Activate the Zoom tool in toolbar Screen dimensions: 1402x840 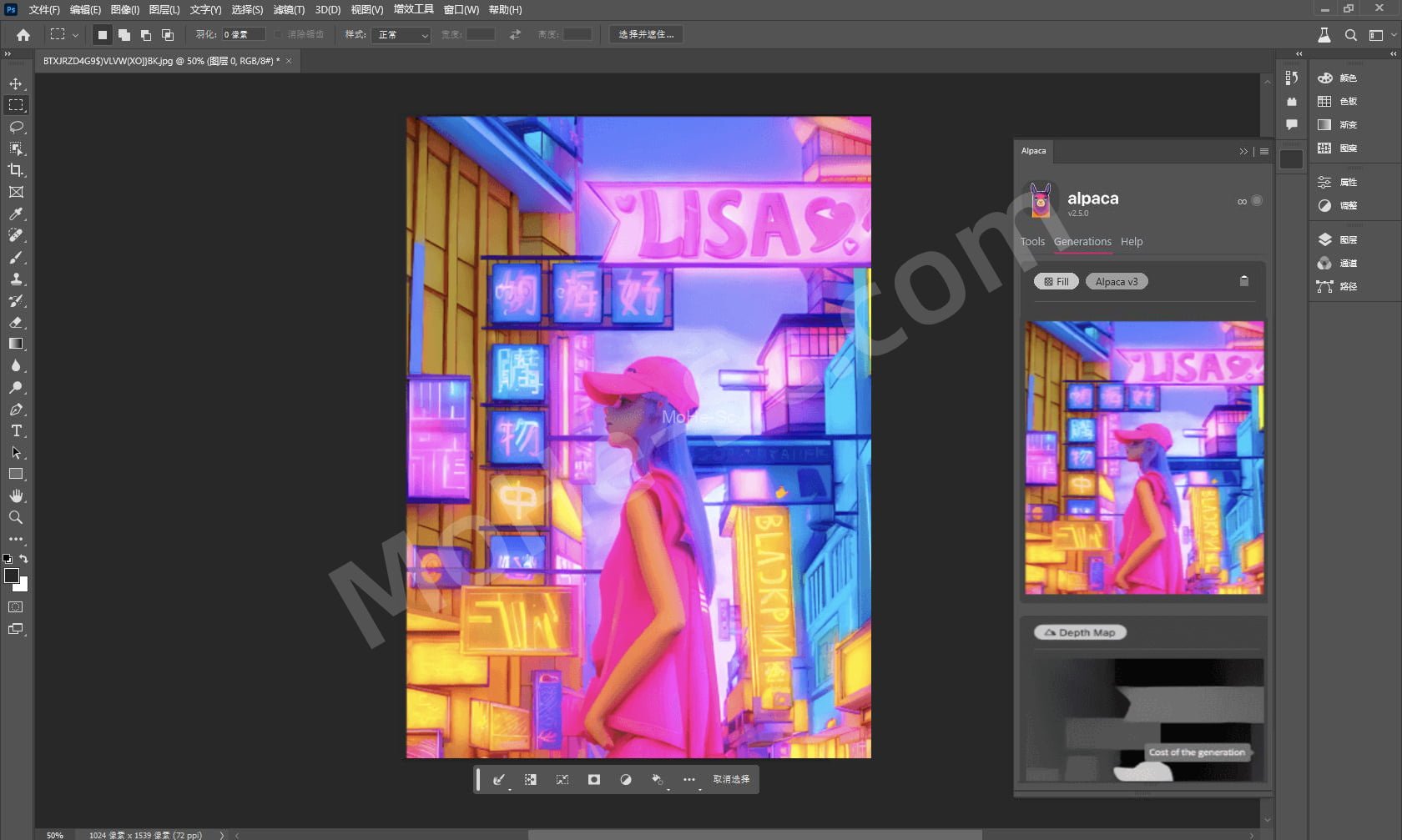[16, 517]
